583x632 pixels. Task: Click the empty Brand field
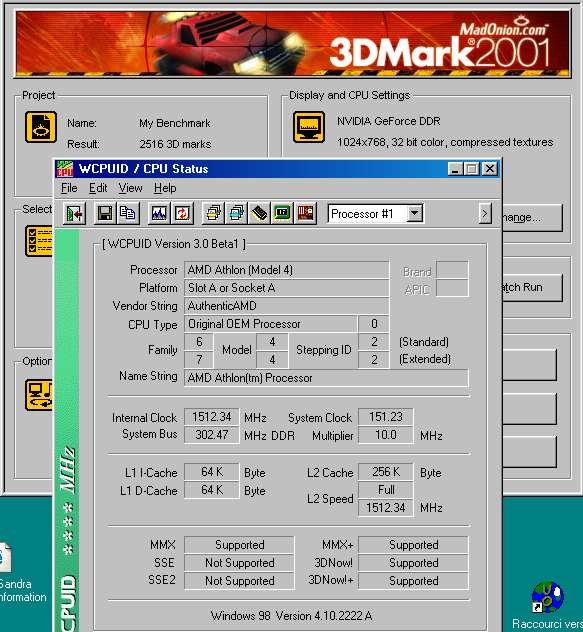(452, 270)
